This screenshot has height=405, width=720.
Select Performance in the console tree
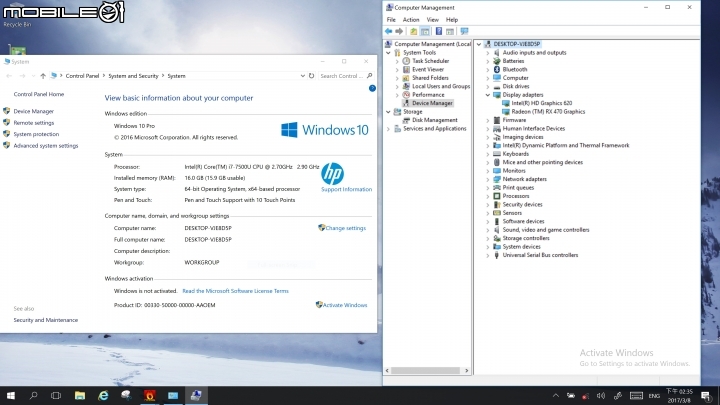tap(428, 95)
